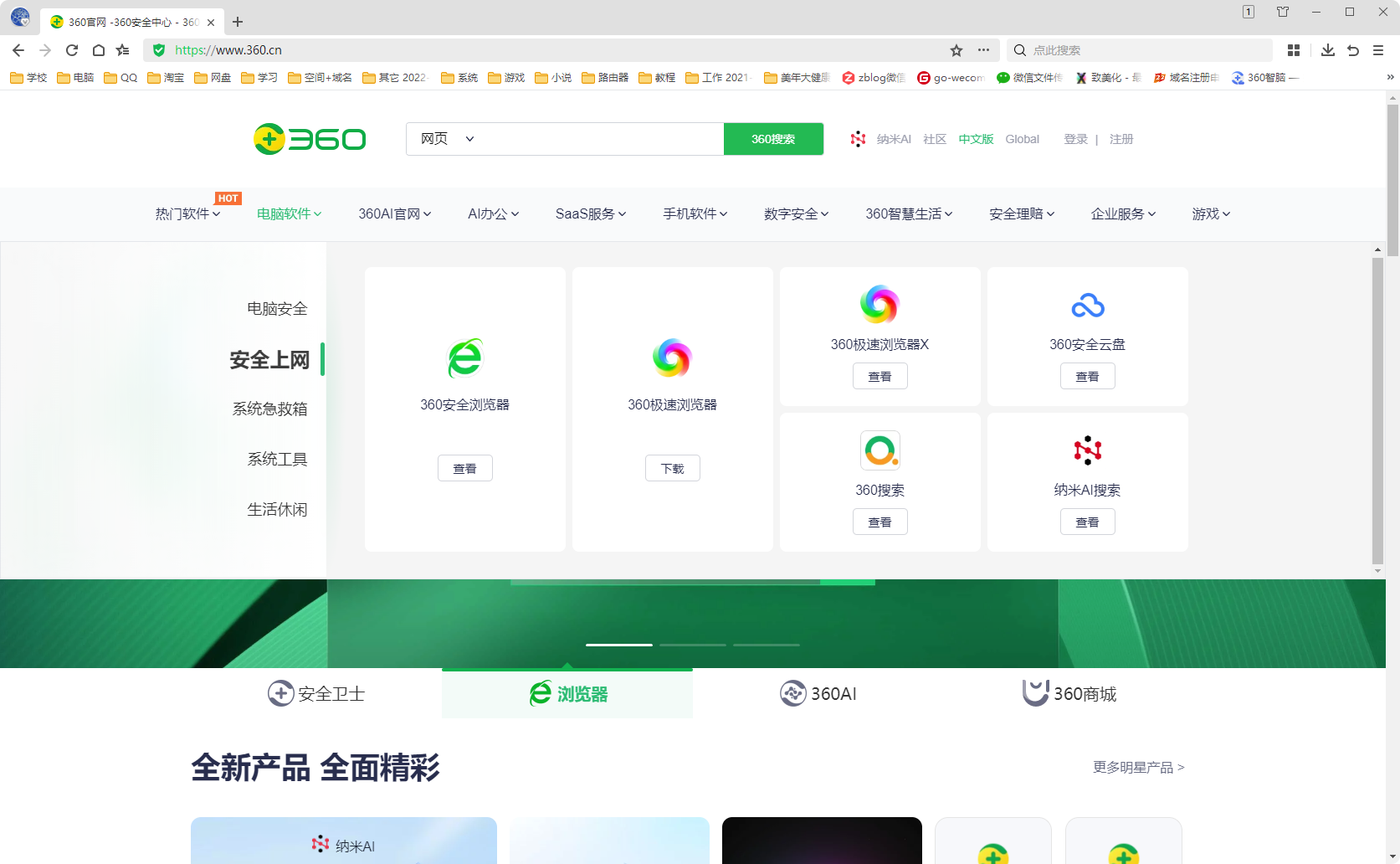The height and width of the screenshot is (864, 1400).
Task: Expand the 电脑软件 menu
Action: [x=289, y=214]
